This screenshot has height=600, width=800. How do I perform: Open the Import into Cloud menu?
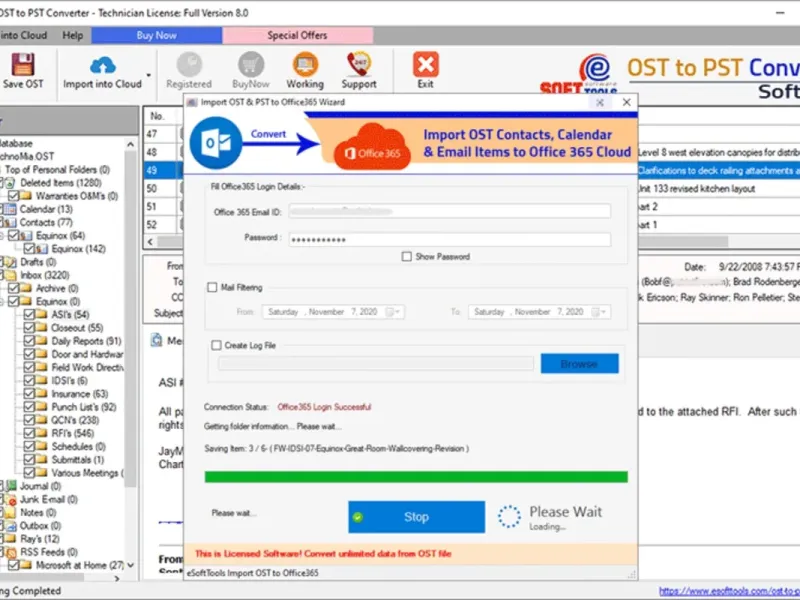pyautogui.click(x=23, y=35)
